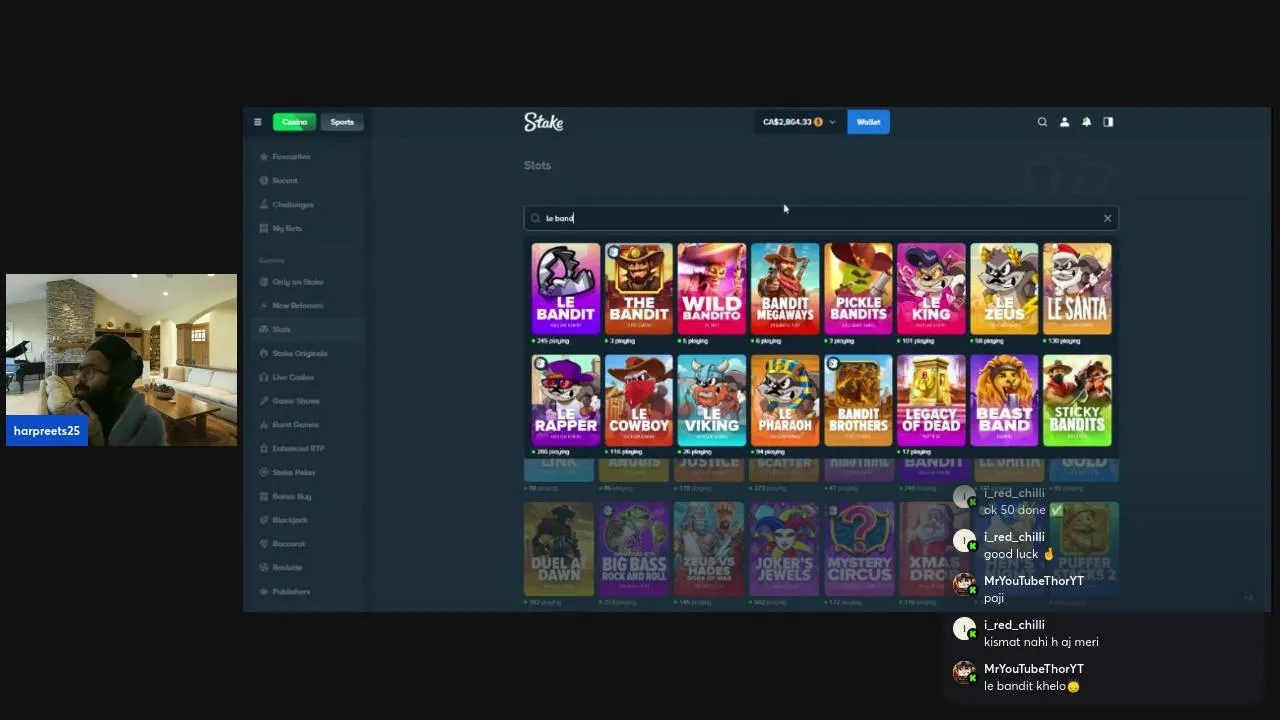Open the Le Cowboy game

tap(639, 400)
